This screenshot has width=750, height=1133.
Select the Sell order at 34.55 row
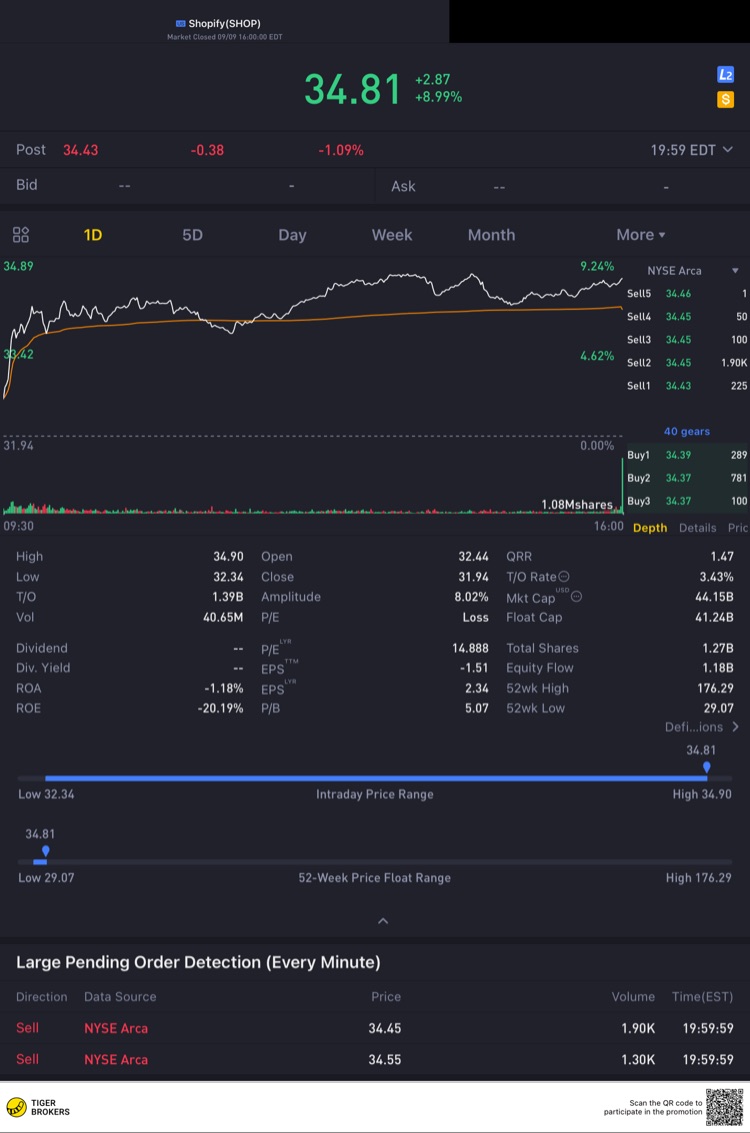375,1060
